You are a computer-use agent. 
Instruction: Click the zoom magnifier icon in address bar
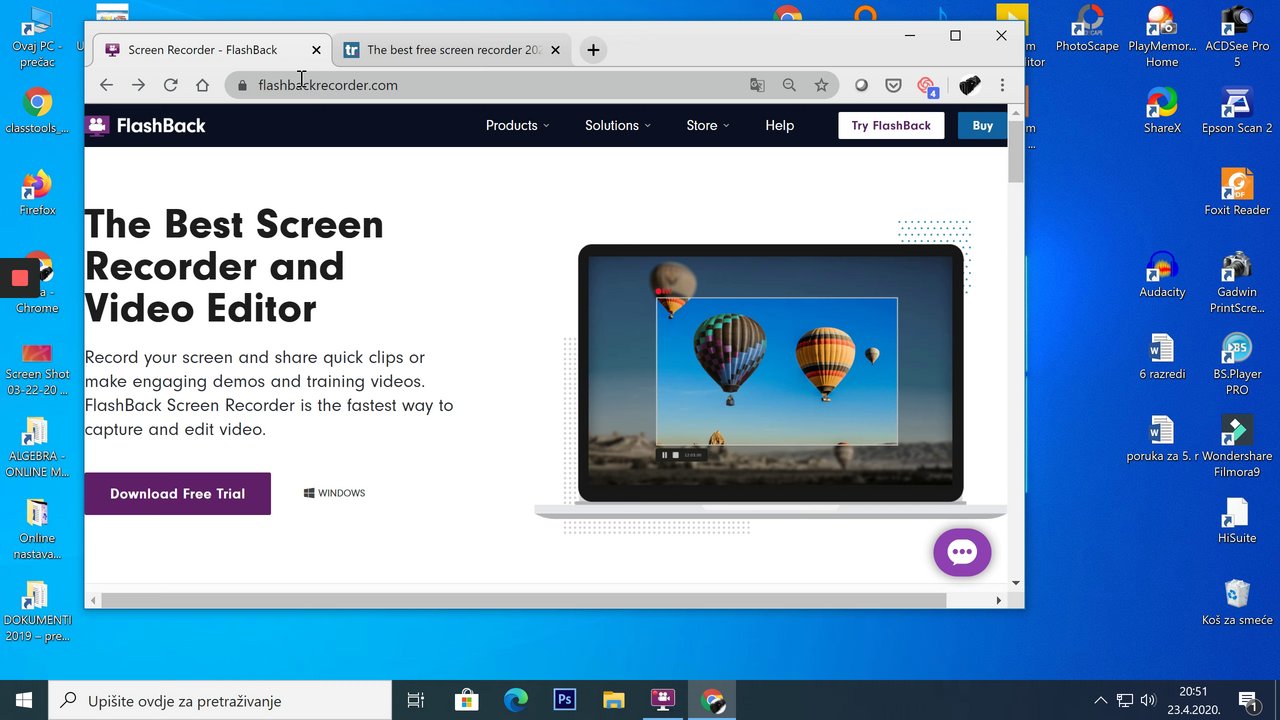point(789,85)
